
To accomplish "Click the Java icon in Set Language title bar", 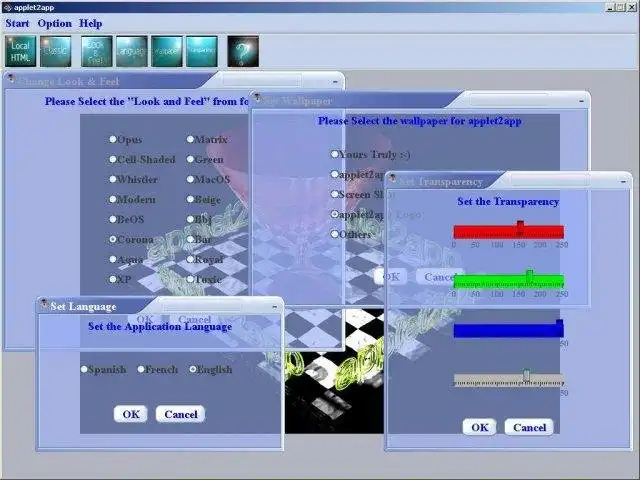I will pos(44,304).
